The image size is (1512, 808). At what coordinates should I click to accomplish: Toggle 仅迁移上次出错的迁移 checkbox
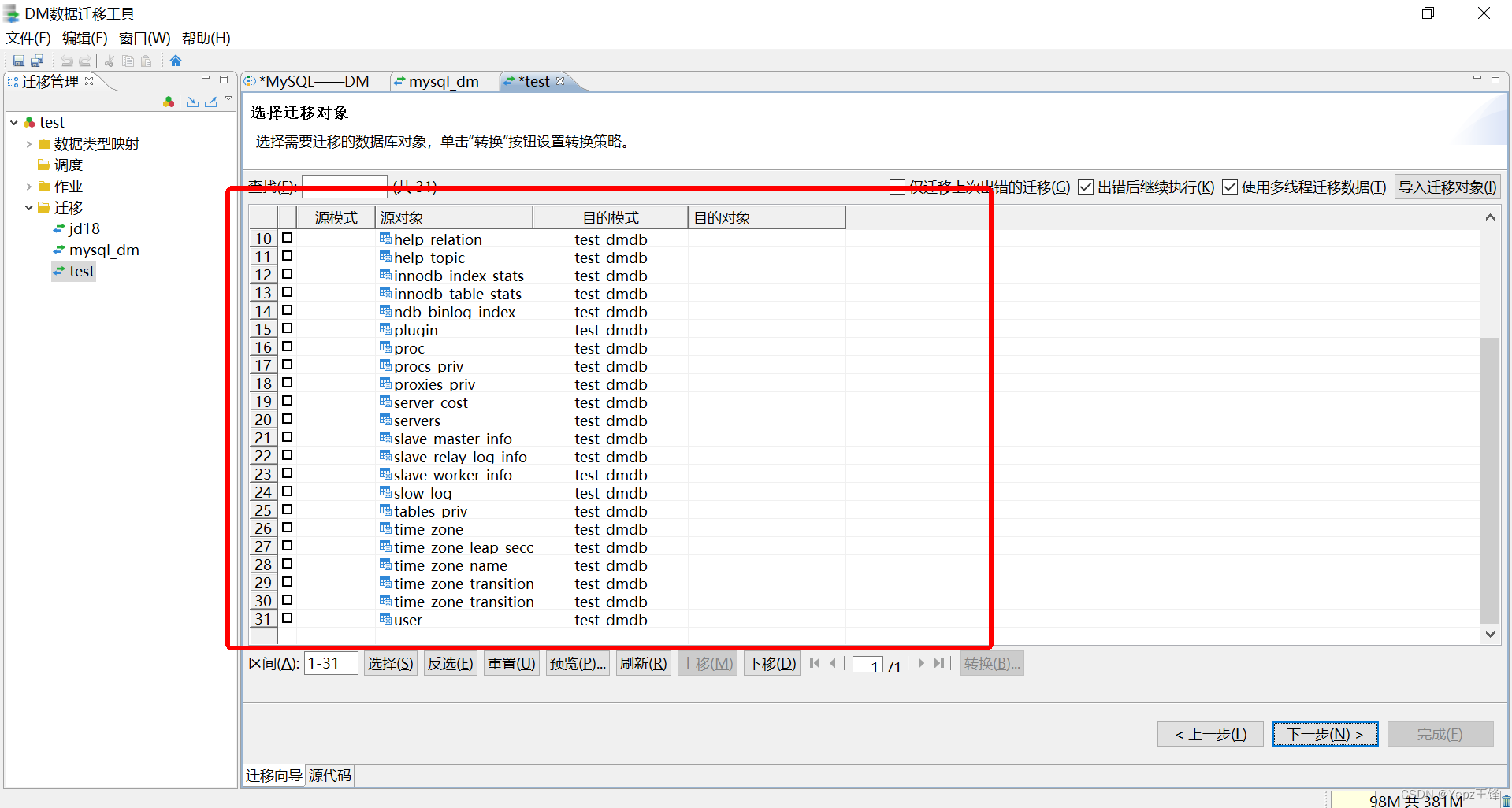click(x=897, y=187)
